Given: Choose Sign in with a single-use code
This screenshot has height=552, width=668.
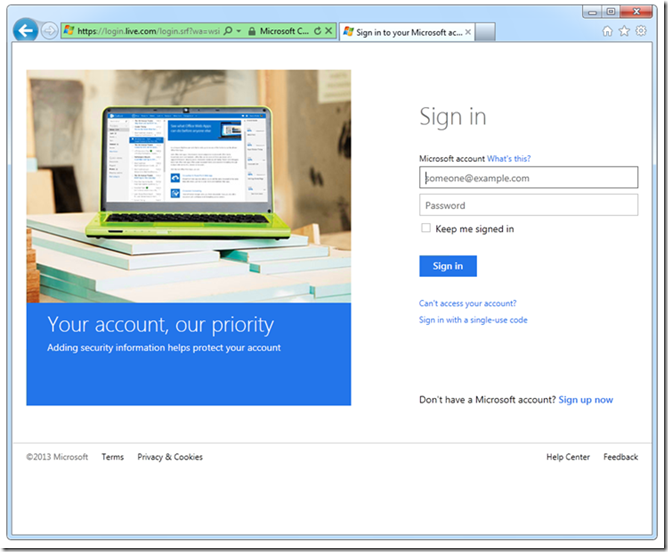Looking at the screenshot, I should point(473,320).
